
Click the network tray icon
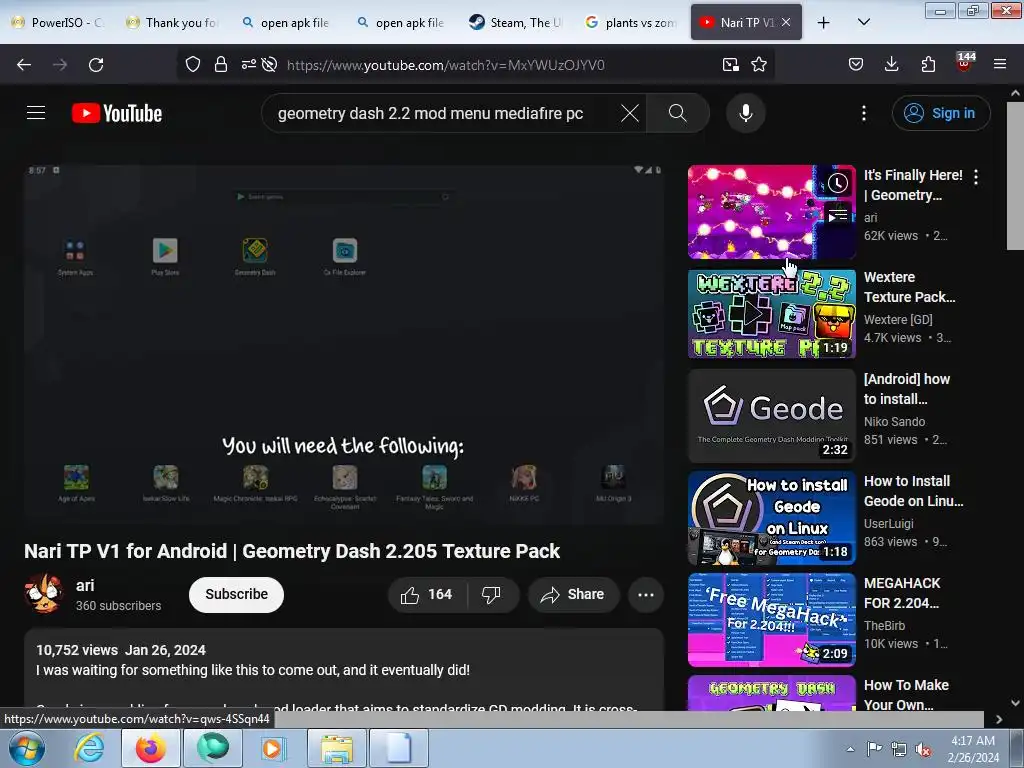899,749
